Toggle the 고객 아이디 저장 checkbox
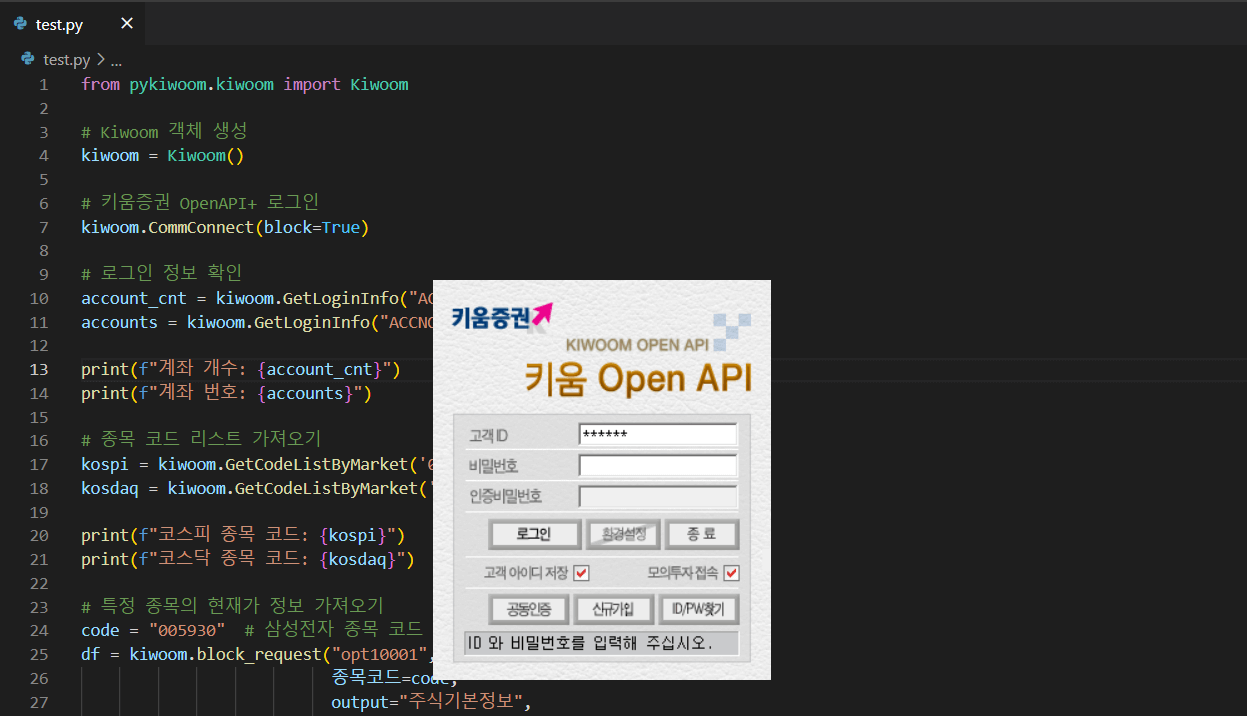This screenshot has width=1247, height=716. click(x=582, y=573)
